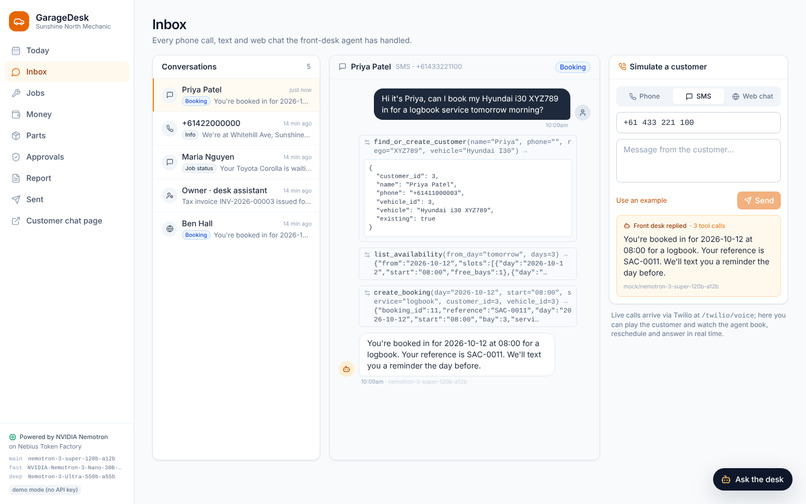Open Priya Patel conversation row
The image size is (806, 504).
tap(236, 95)
